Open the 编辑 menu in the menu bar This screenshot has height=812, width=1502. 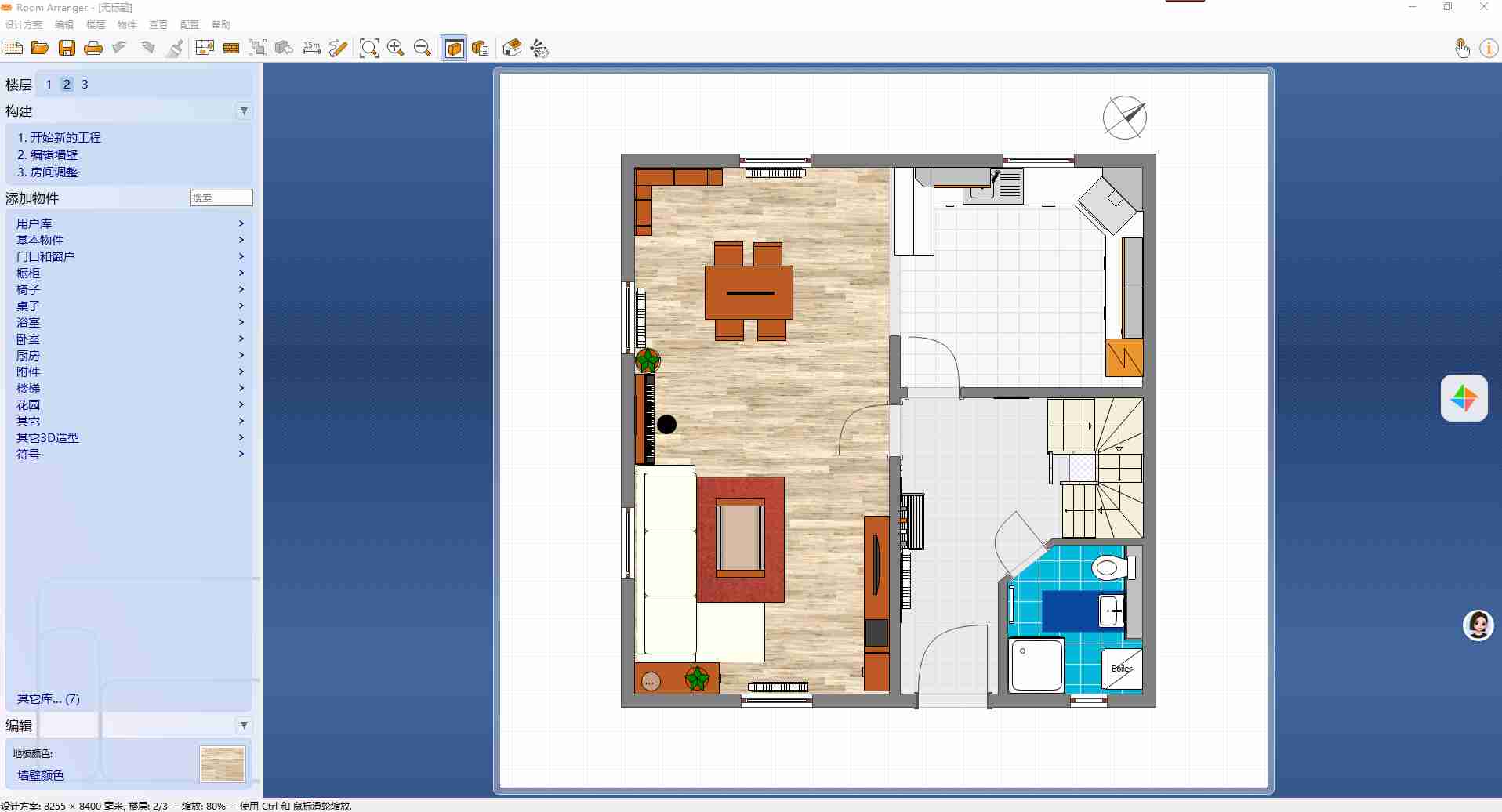[x=64, y=25]
